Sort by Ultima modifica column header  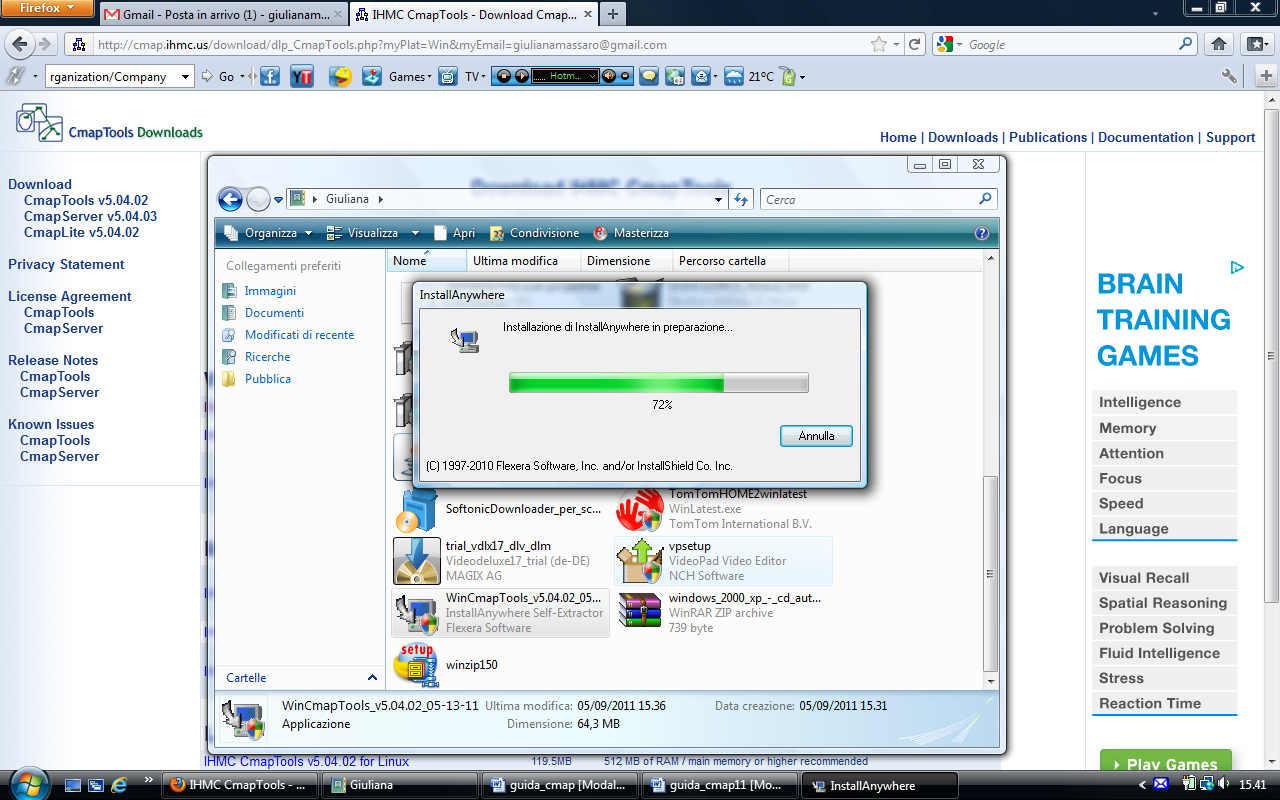coord(524,261)
